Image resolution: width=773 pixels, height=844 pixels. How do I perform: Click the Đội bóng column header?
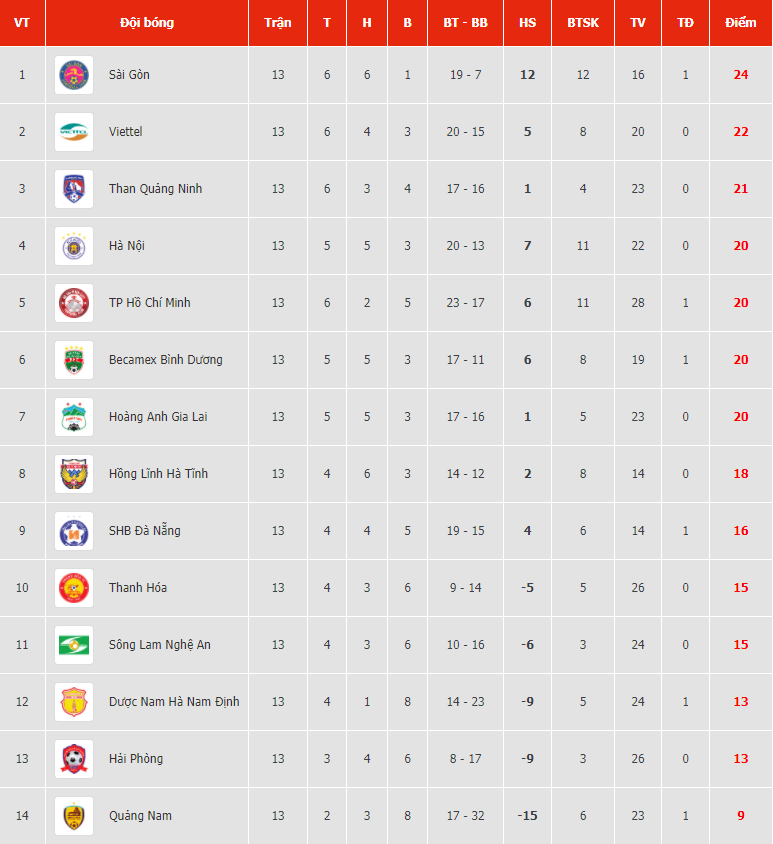click(x=147, y=23)
